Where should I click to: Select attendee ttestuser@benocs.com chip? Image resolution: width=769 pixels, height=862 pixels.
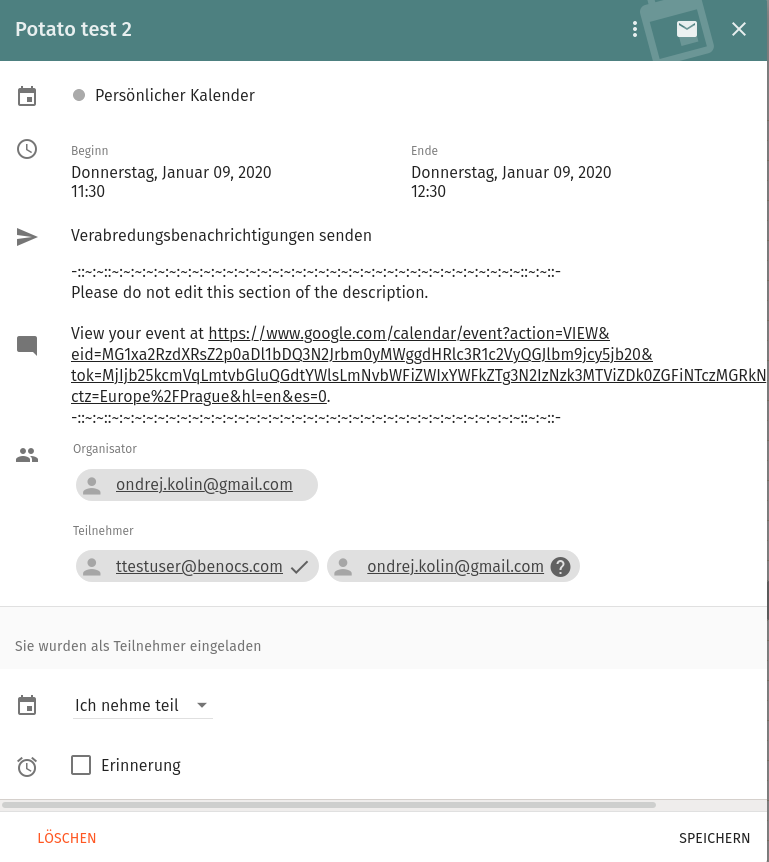[x=198, y=567]
